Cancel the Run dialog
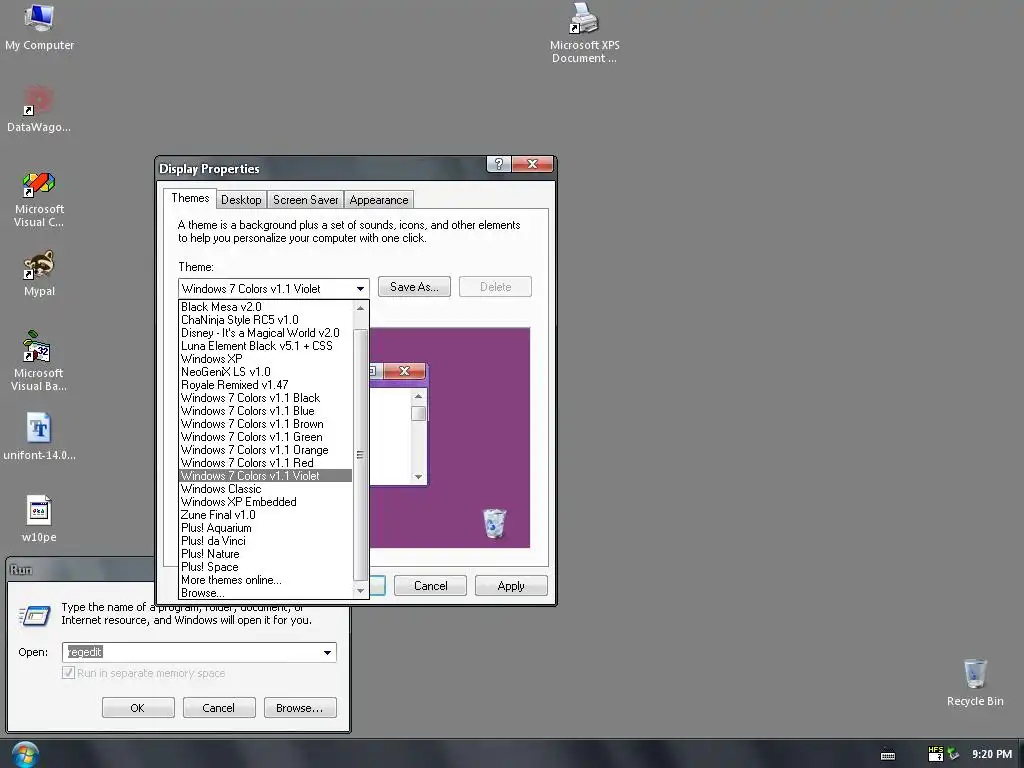This screenshot has width=1024, height=768. (x=218, y=708)
